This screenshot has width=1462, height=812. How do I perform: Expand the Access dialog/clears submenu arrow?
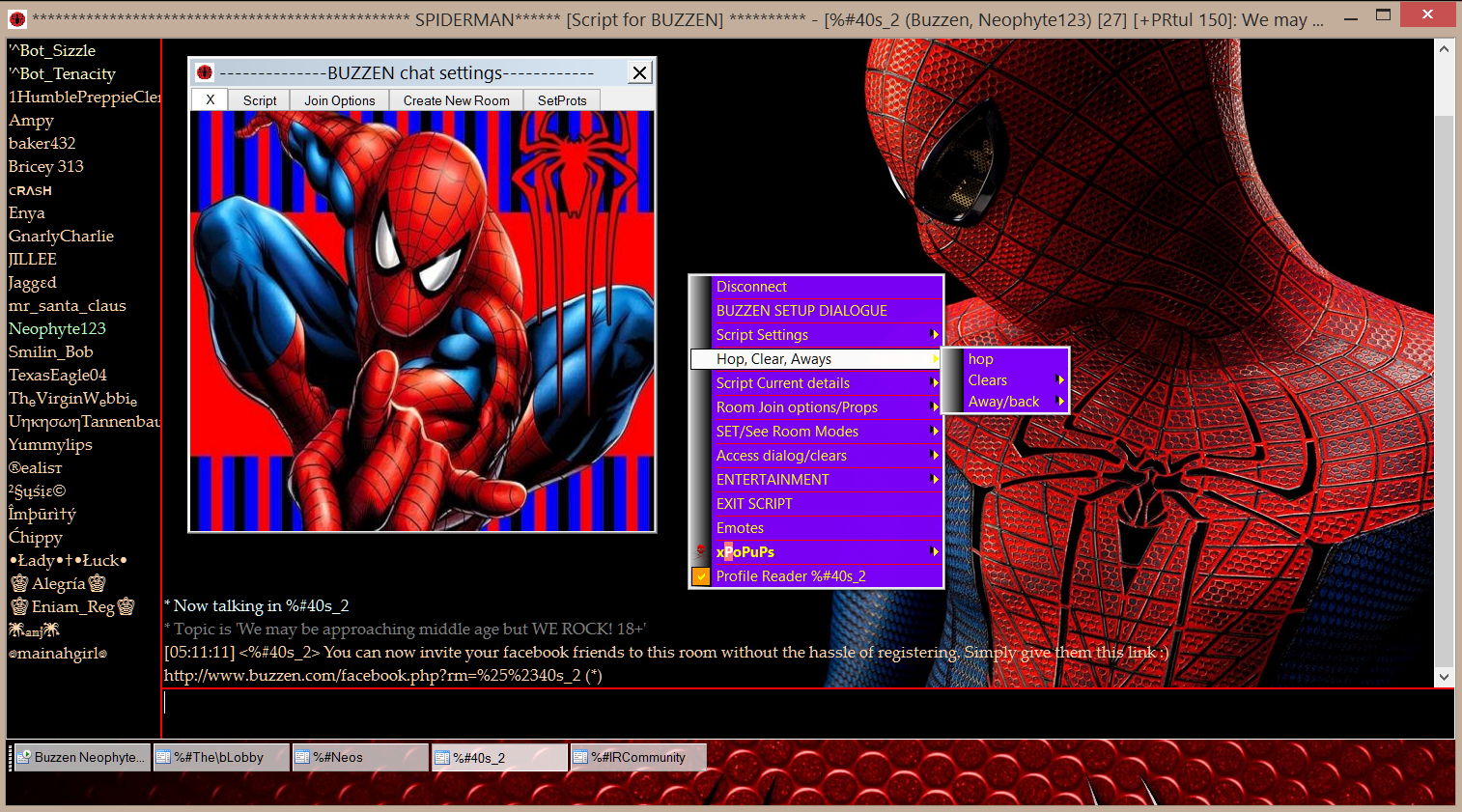(x=934, y=455)
